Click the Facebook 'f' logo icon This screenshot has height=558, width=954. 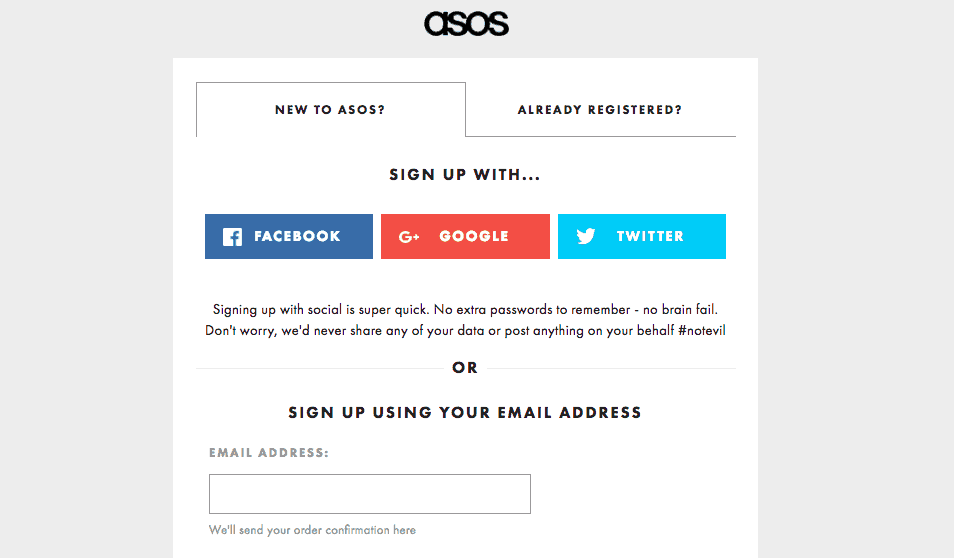[x=232, y=237]
